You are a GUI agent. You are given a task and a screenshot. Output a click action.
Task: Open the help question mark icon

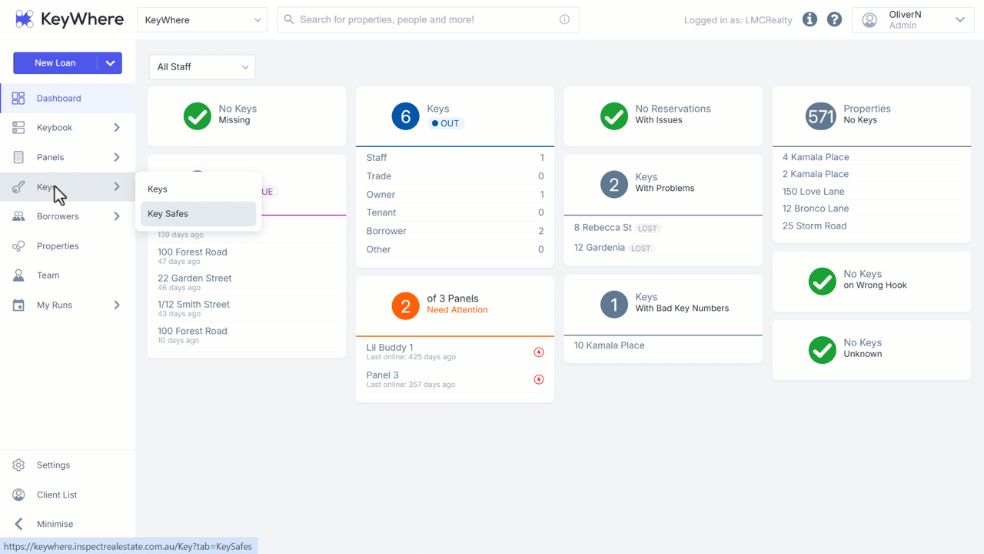834,19
